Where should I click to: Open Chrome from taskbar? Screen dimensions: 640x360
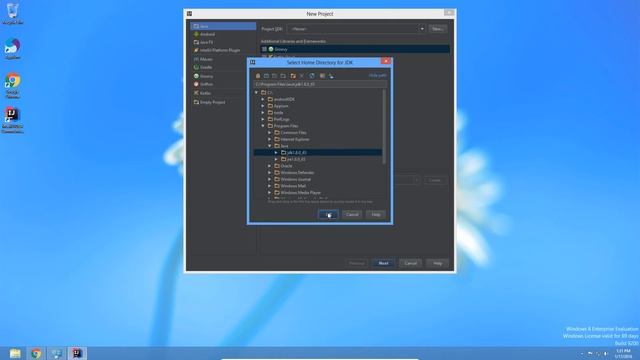tap(36, 353)
